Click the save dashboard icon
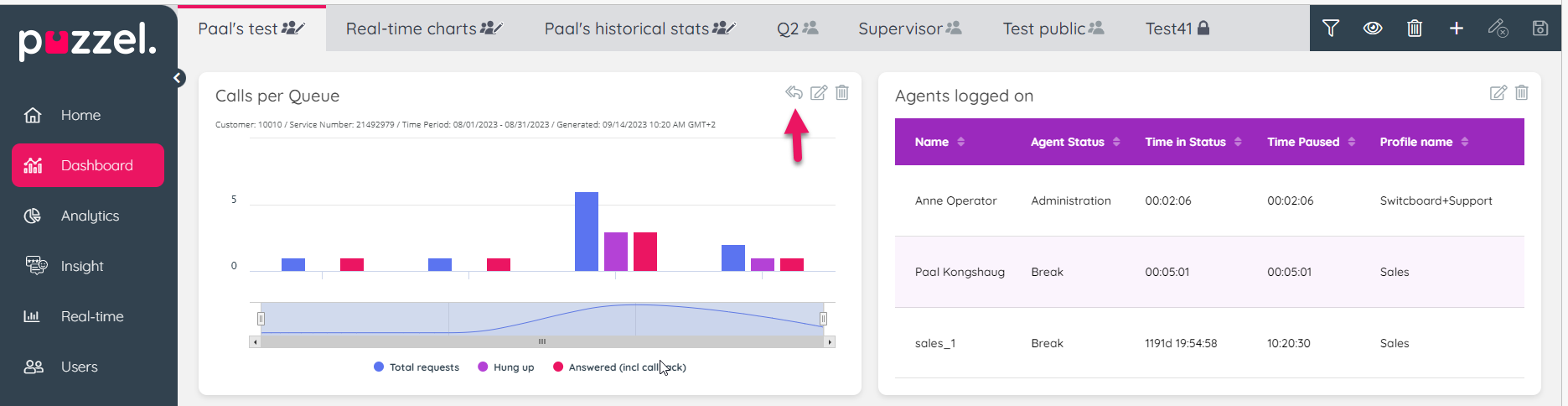This screenshot has height=406, width=1568. point(1540,29)
